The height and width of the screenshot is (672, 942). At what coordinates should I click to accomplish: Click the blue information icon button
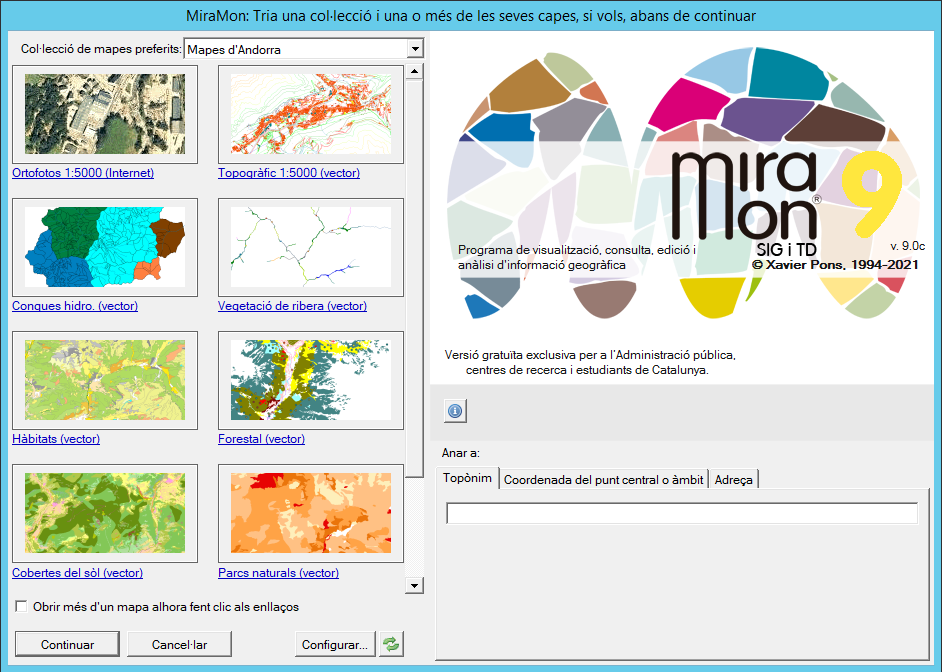(455, 411)
